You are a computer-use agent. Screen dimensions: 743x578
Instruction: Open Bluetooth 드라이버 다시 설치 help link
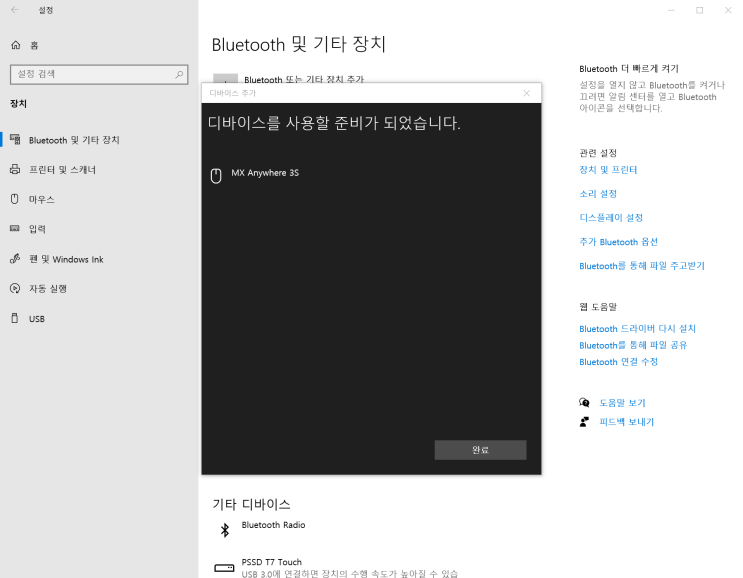tap(637, 328)
